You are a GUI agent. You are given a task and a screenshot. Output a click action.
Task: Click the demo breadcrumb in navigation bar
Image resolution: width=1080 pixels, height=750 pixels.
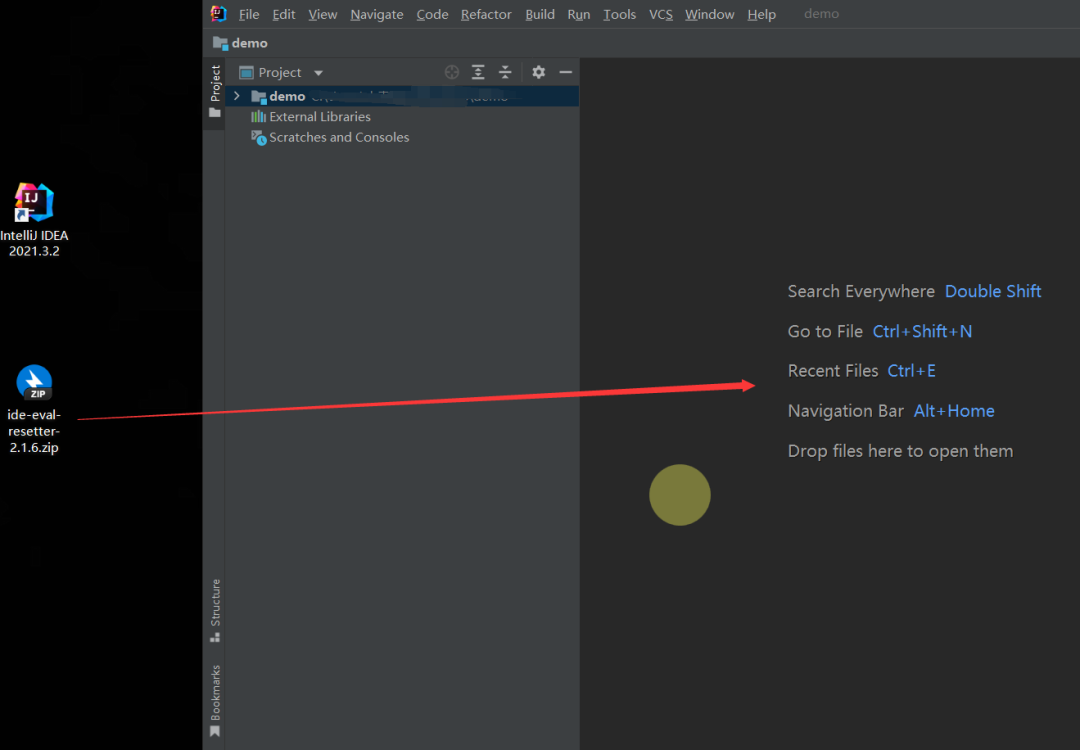pos(249,43)
